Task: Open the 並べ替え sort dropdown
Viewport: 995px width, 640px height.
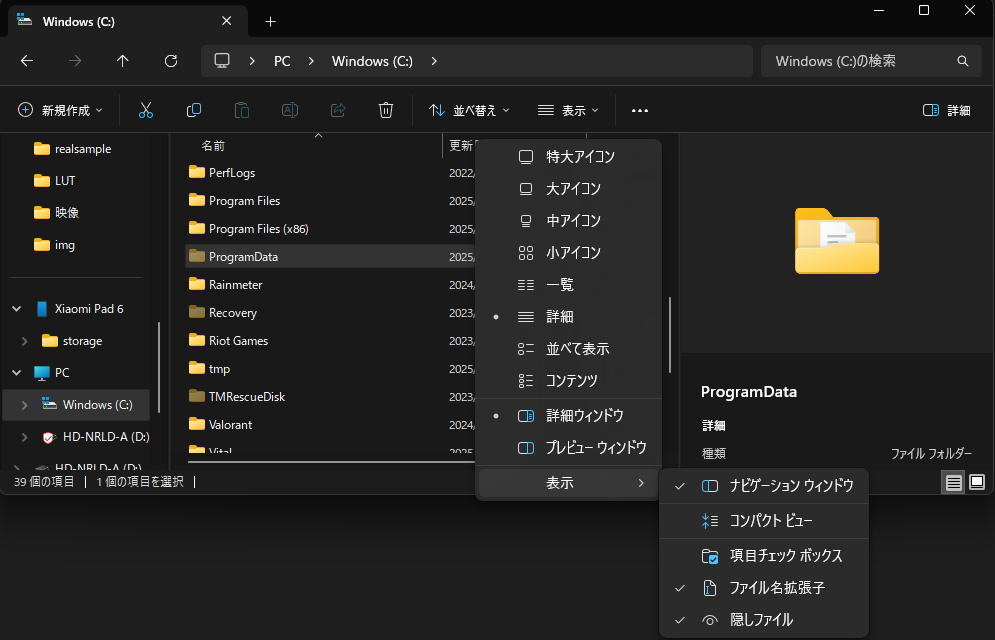Action: click(x=469, y=110)
